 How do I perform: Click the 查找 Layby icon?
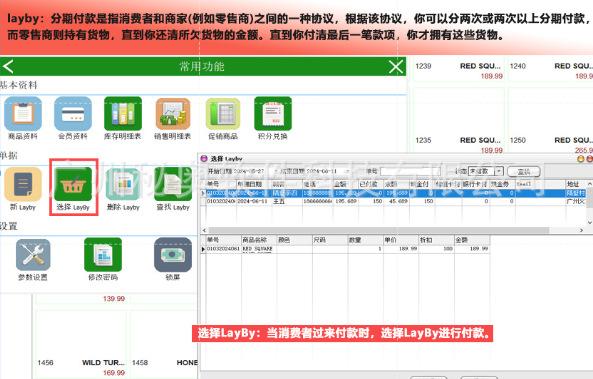click(173, 184)
